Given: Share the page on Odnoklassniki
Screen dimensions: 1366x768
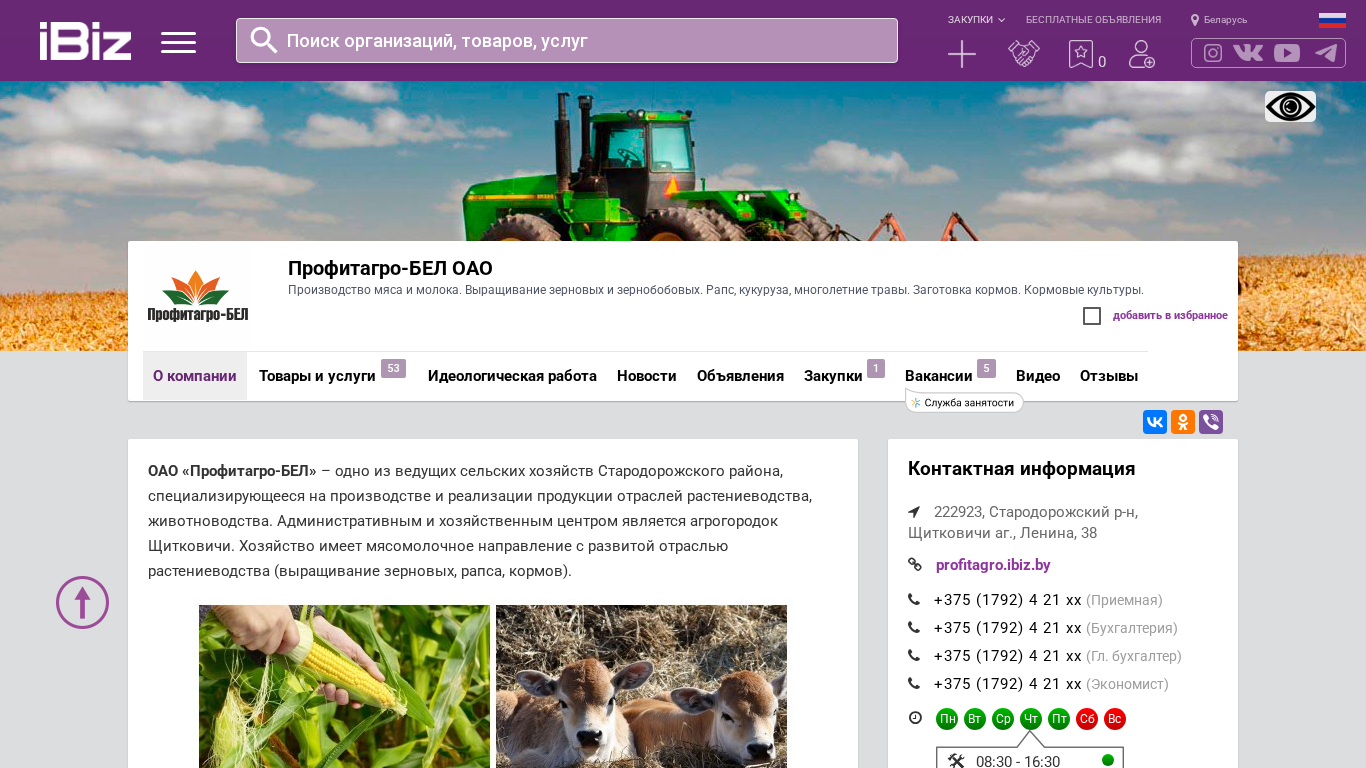Looking at the screenshot, I should point(1183,422).
